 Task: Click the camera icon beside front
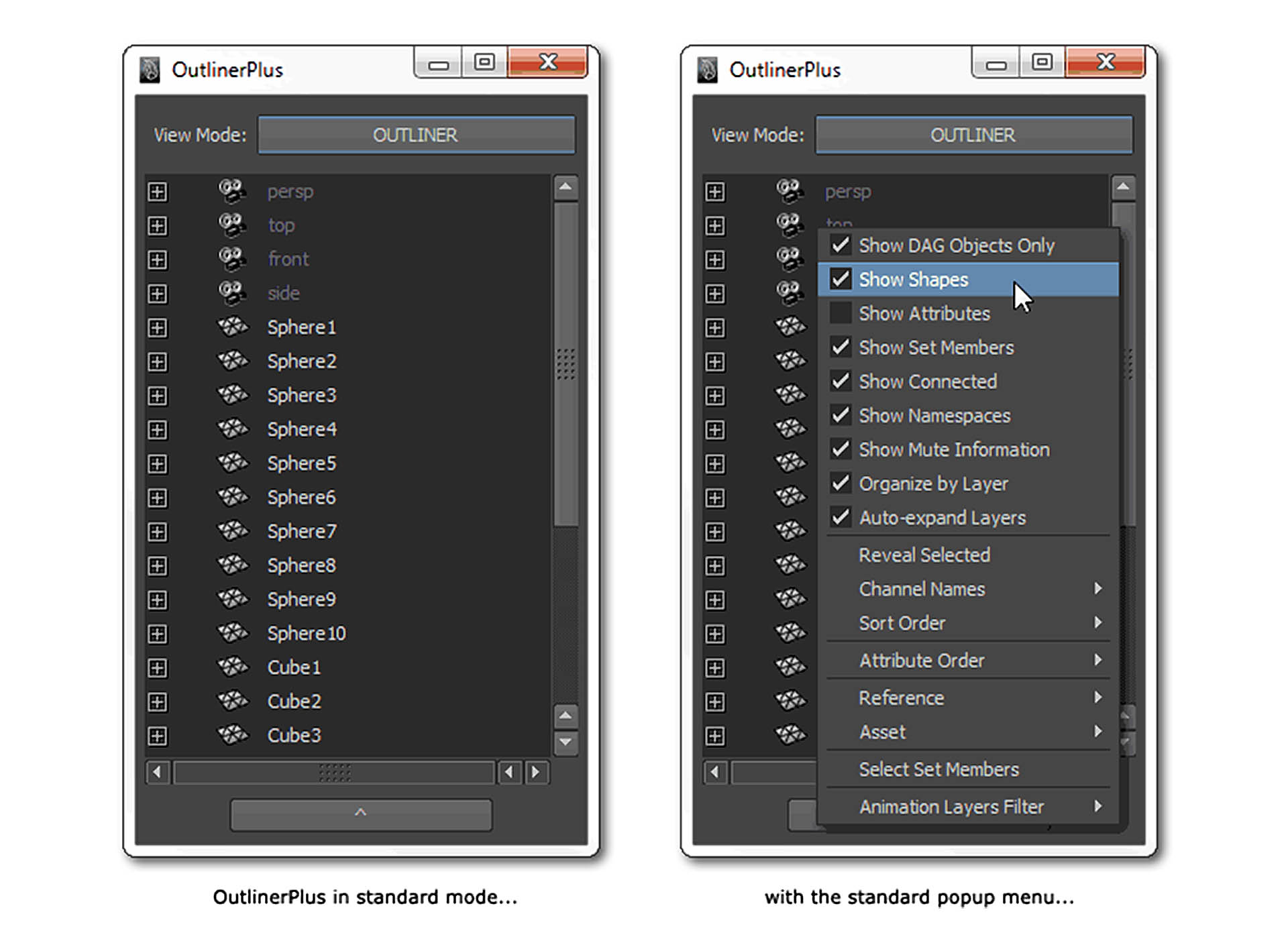point(231,259)
